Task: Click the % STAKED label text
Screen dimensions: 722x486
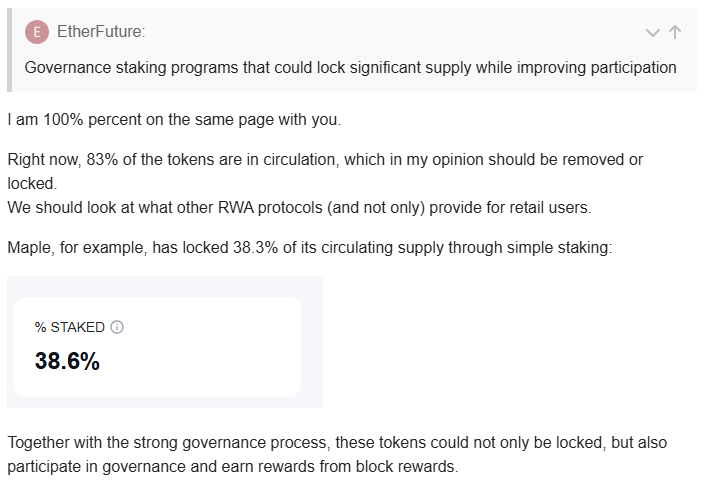Action: pos(70,327)
